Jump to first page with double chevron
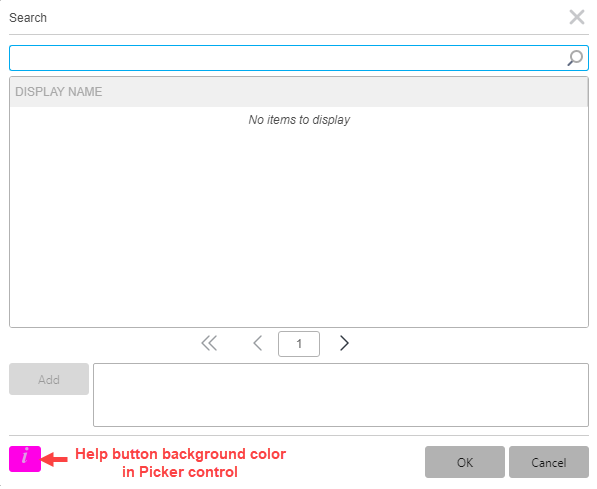 click(209, 343)
